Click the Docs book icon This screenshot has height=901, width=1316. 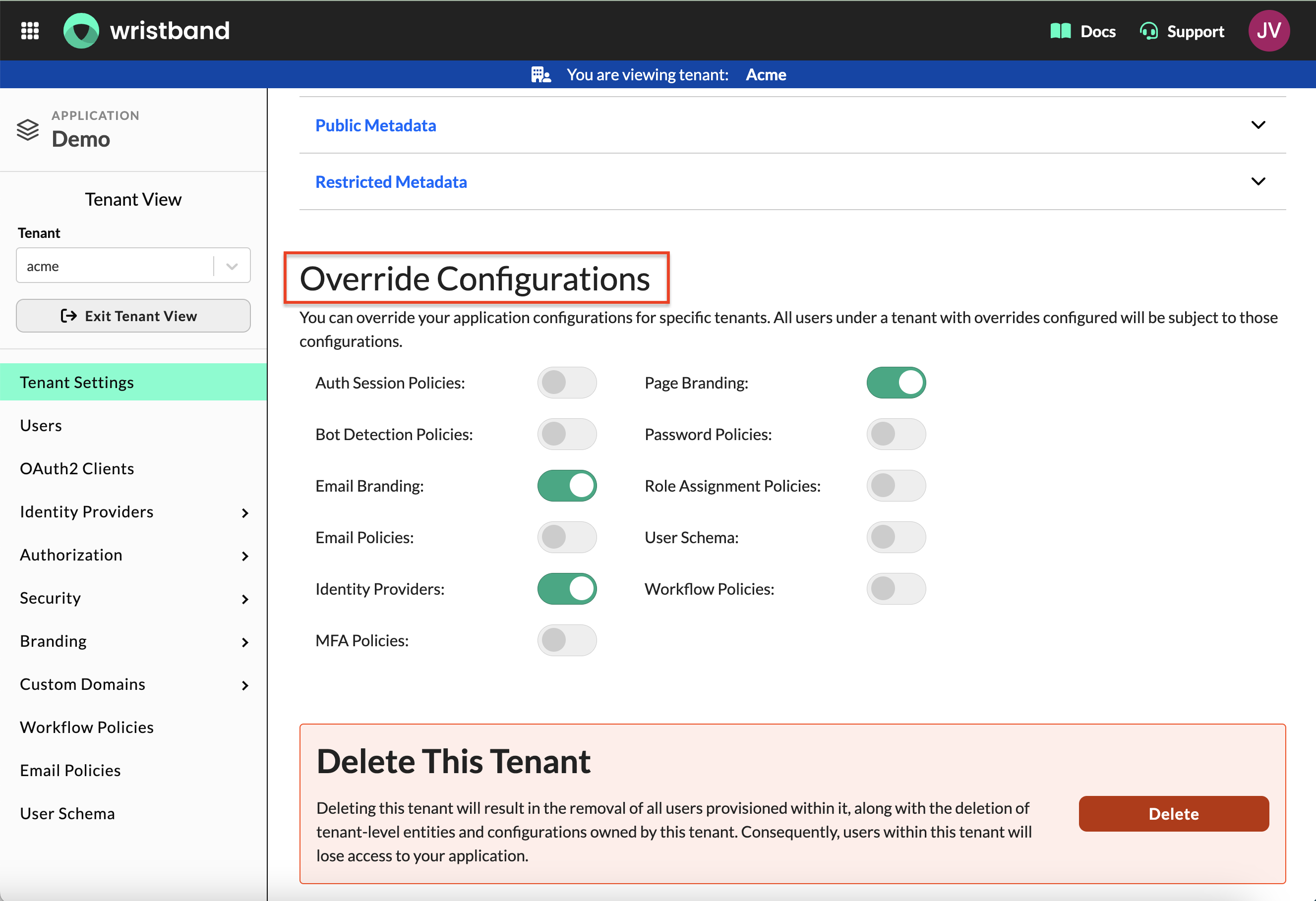[x=1061, y=31]
